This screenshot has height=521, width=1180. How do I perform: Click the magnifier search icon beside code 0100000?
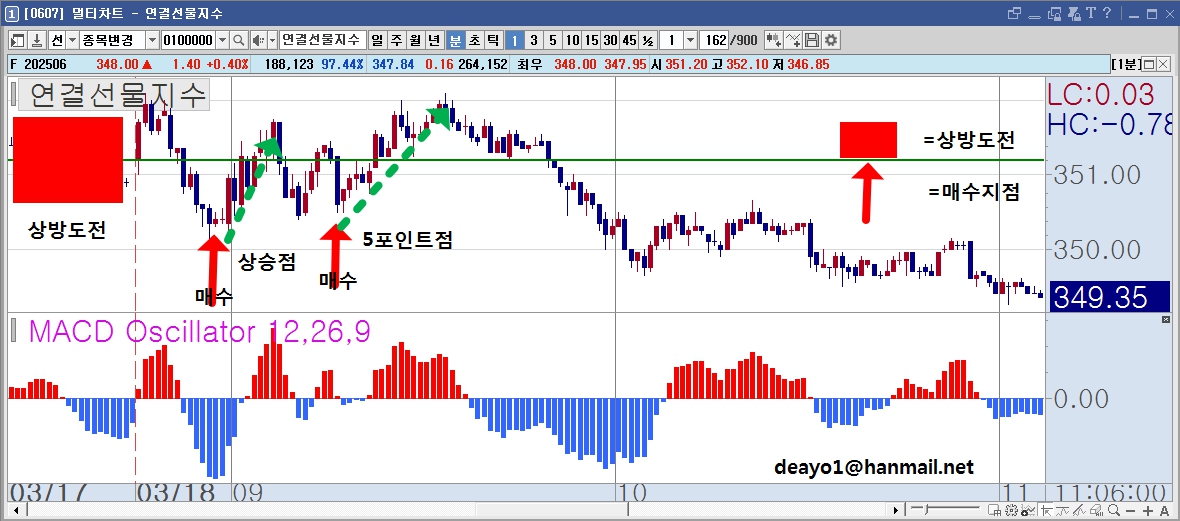(x=239, y=40)
